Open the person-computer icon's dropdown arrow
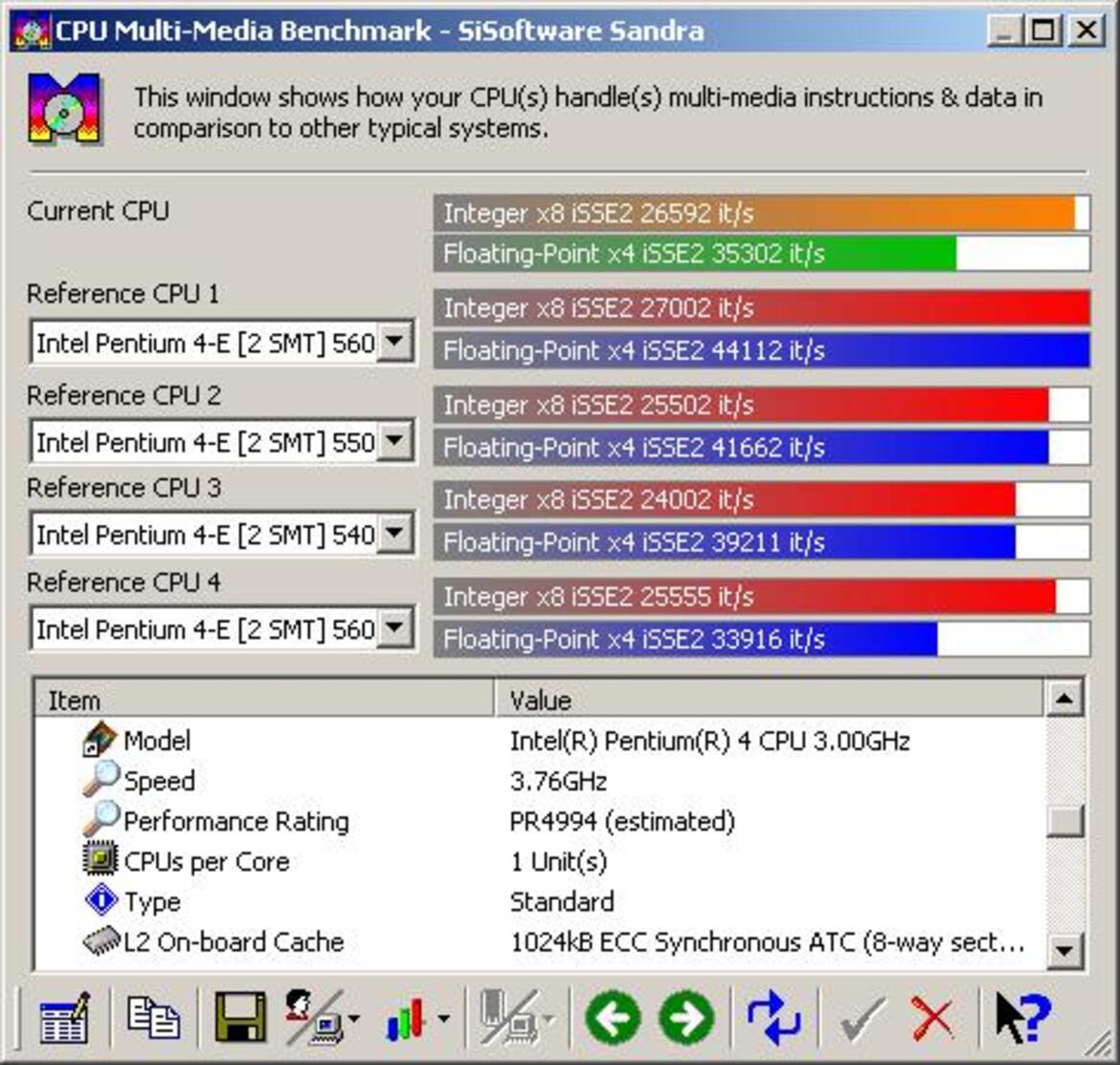 (354, 1019)
